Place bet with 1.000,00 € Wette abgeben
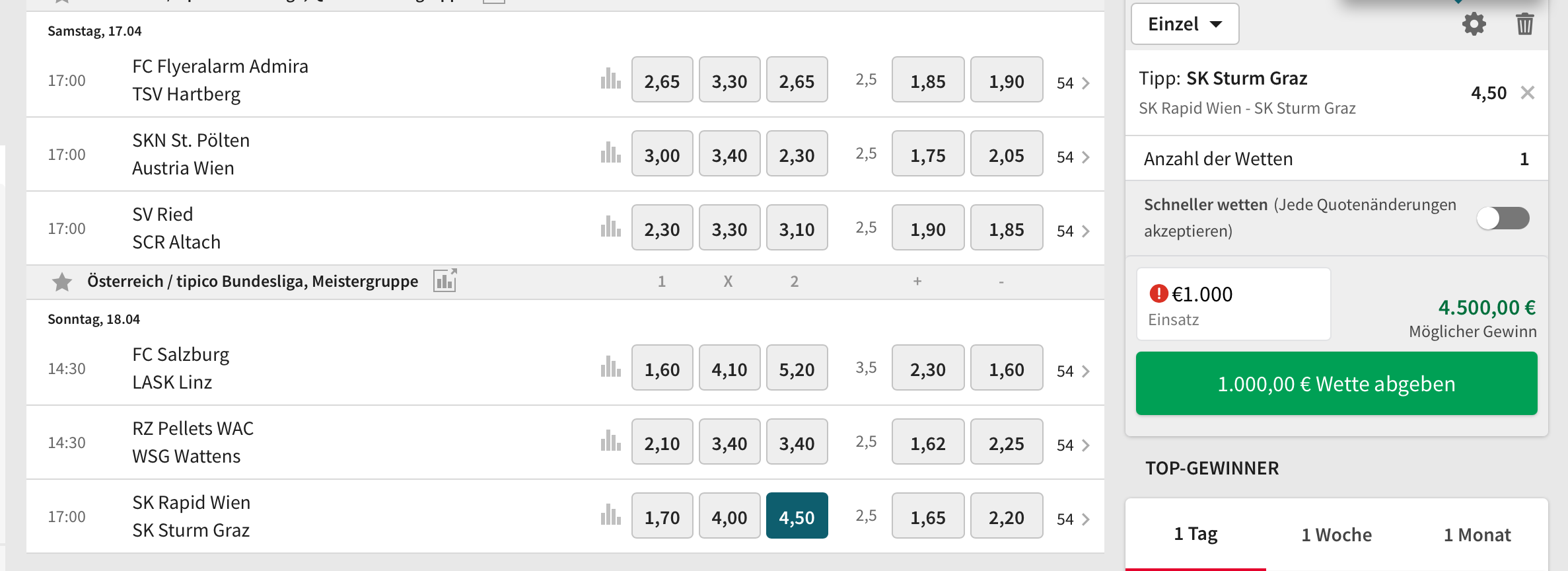 coord(1337,383)
